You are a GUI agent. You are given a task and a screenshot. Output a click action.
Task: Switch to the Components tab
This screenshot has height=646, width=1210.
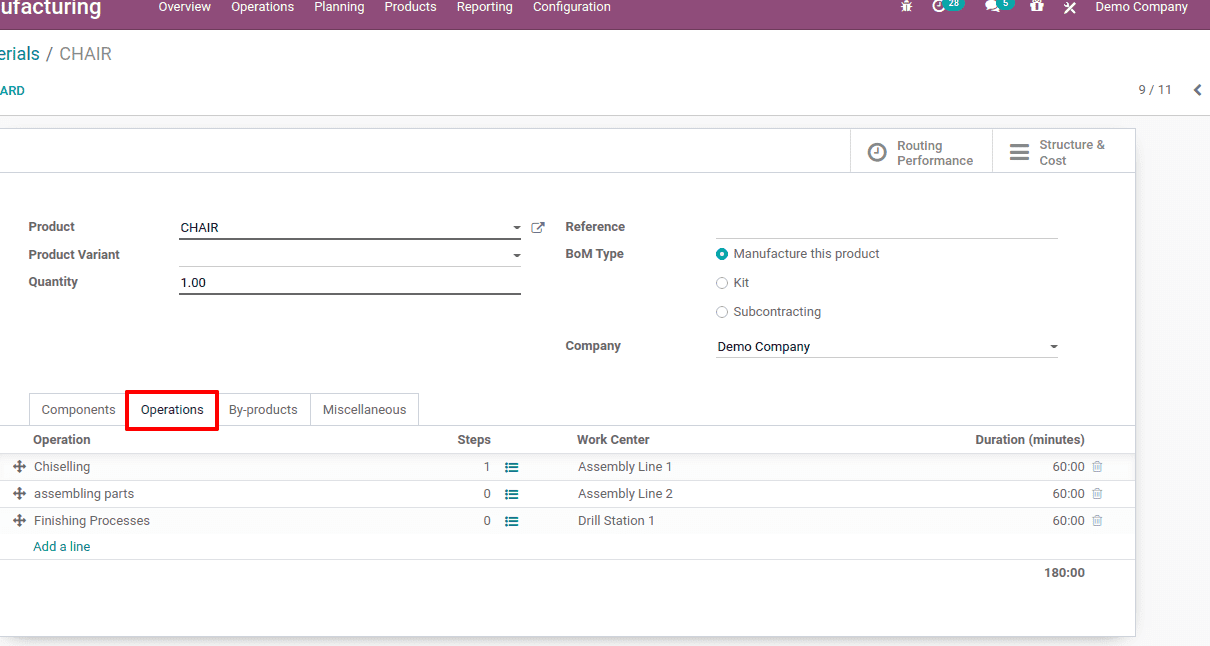[78, 409]
